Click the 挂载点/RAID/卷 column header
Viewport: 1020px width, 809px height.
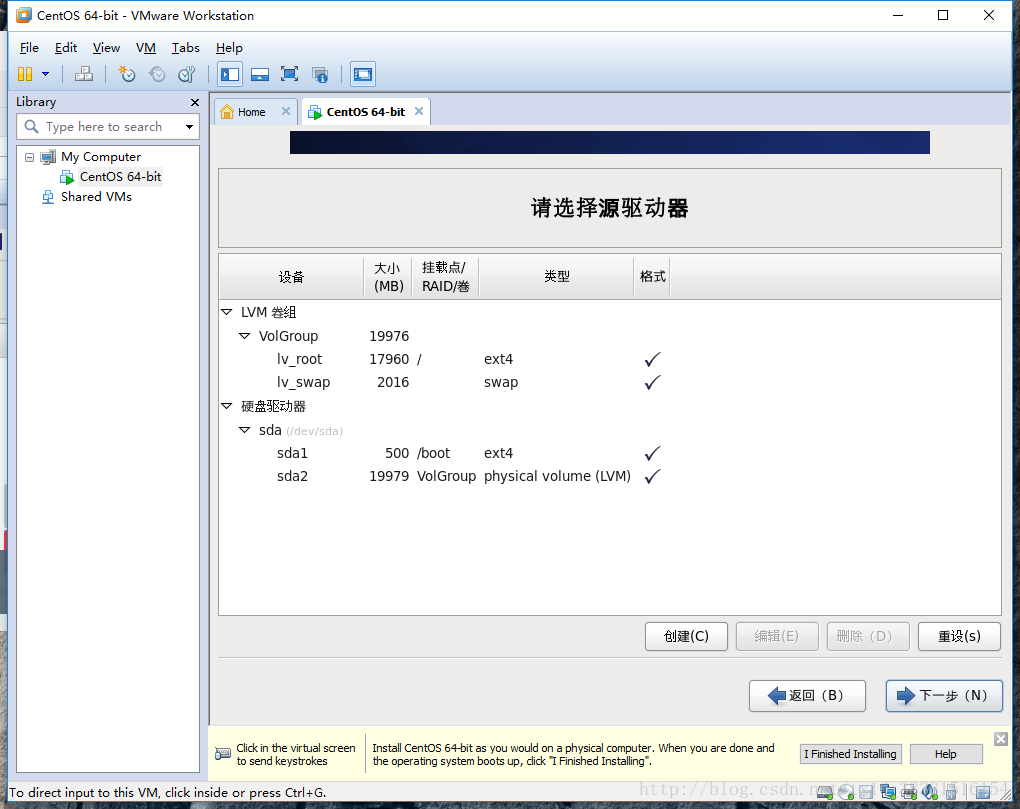coord(446,276)
